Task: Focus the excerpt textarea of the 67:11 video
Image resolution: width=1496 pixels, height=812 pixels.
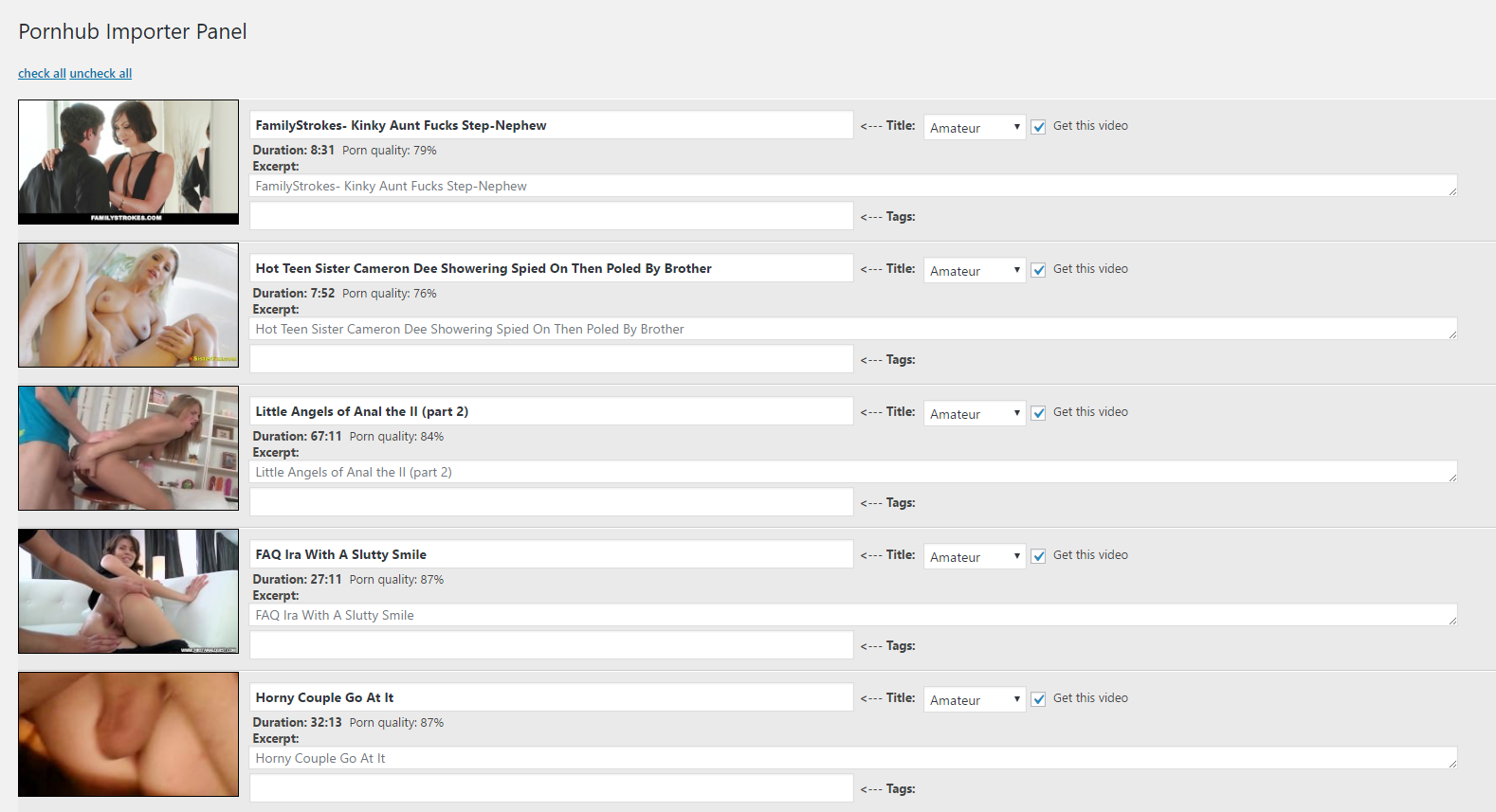Action: pos(853,472)
